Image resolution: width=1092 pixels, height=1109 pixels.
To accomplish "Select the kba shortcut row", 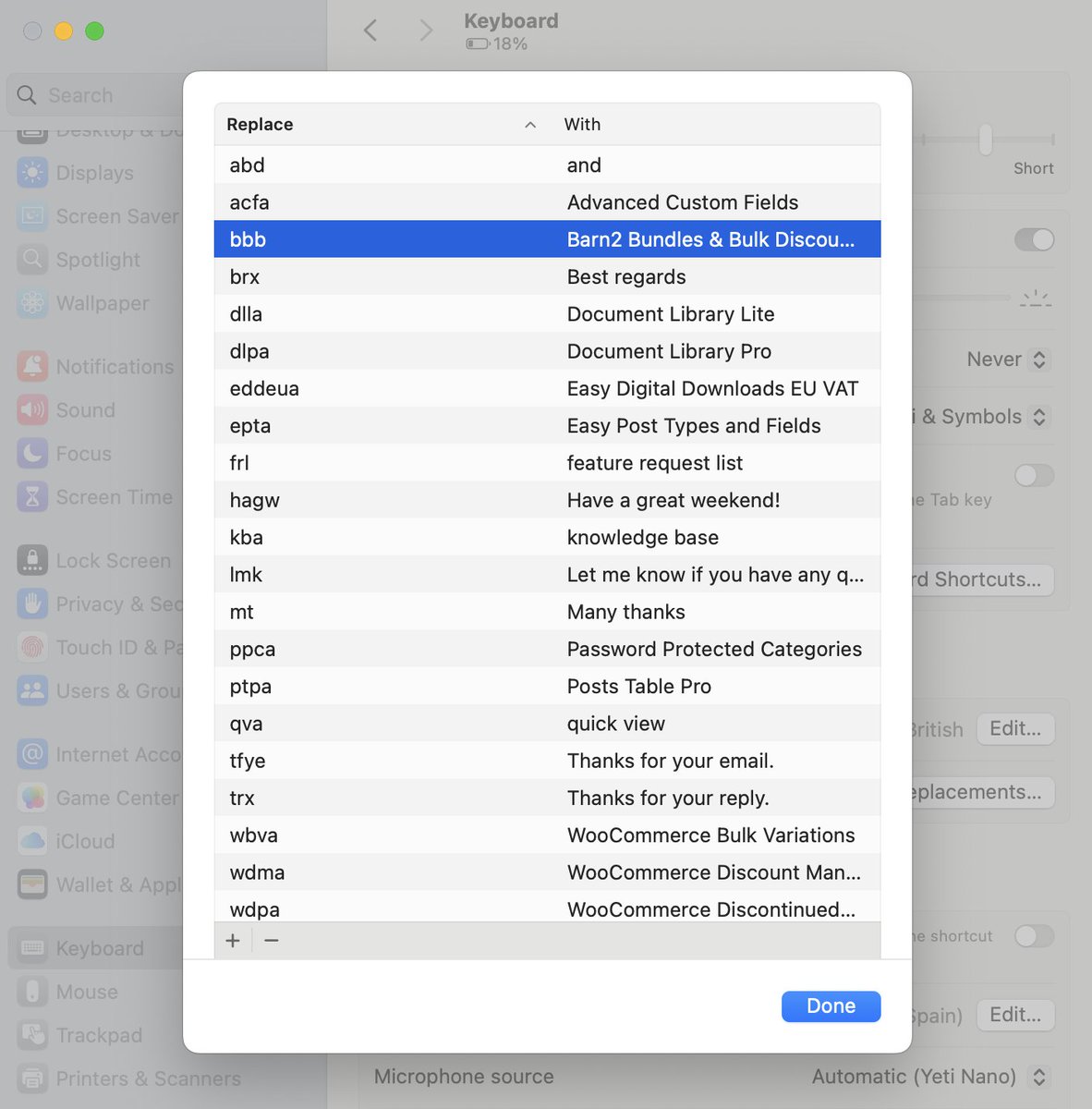I will [x=547, y=538].
